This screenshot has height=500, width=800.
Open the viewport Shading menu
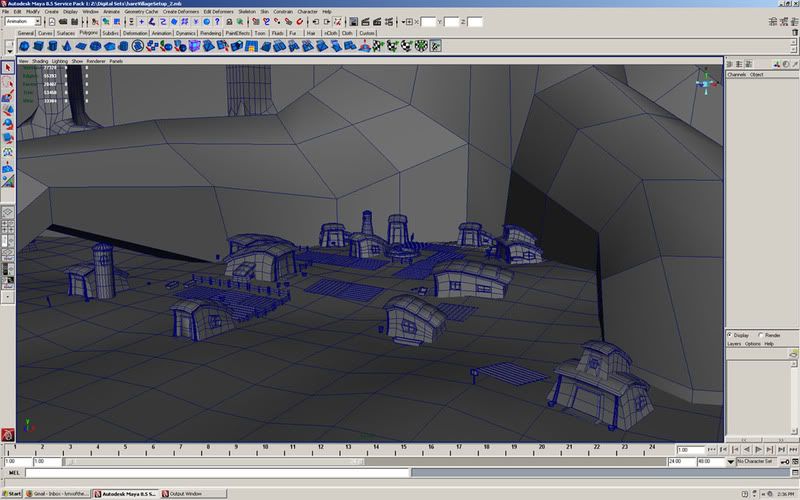click(40, 61)
